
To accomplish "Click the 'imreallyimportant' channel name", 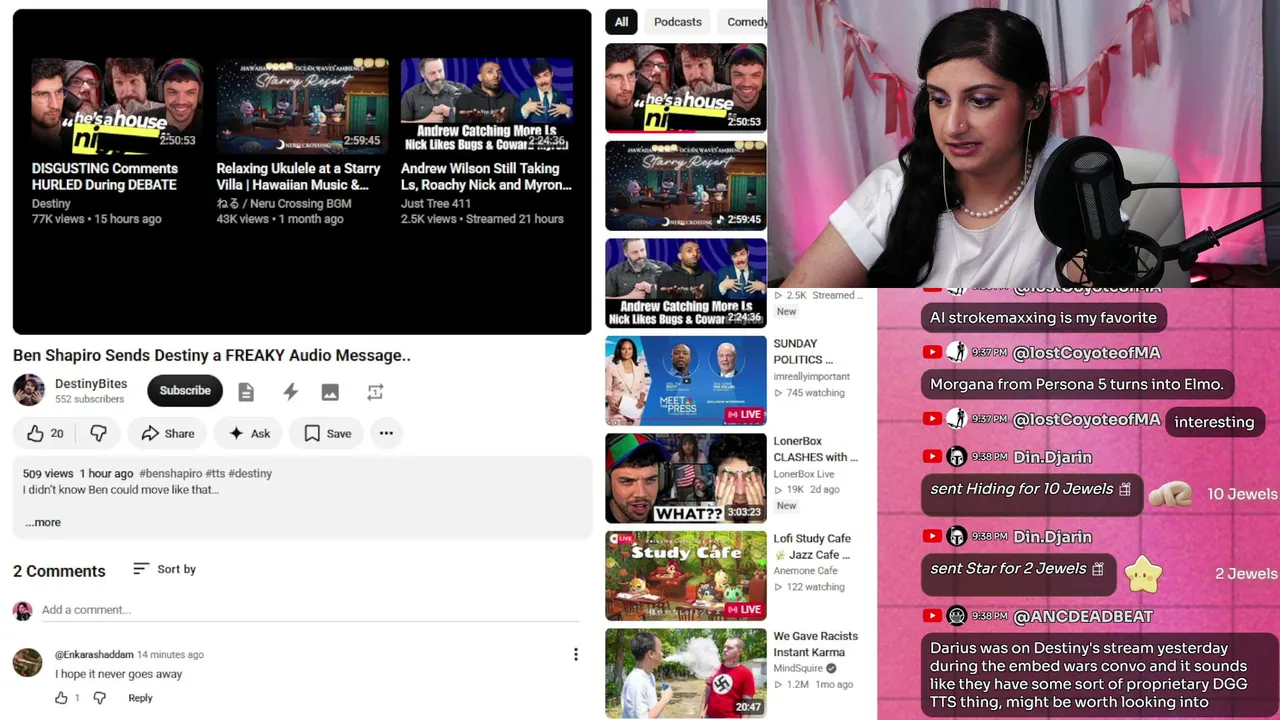I will (811, 376).
